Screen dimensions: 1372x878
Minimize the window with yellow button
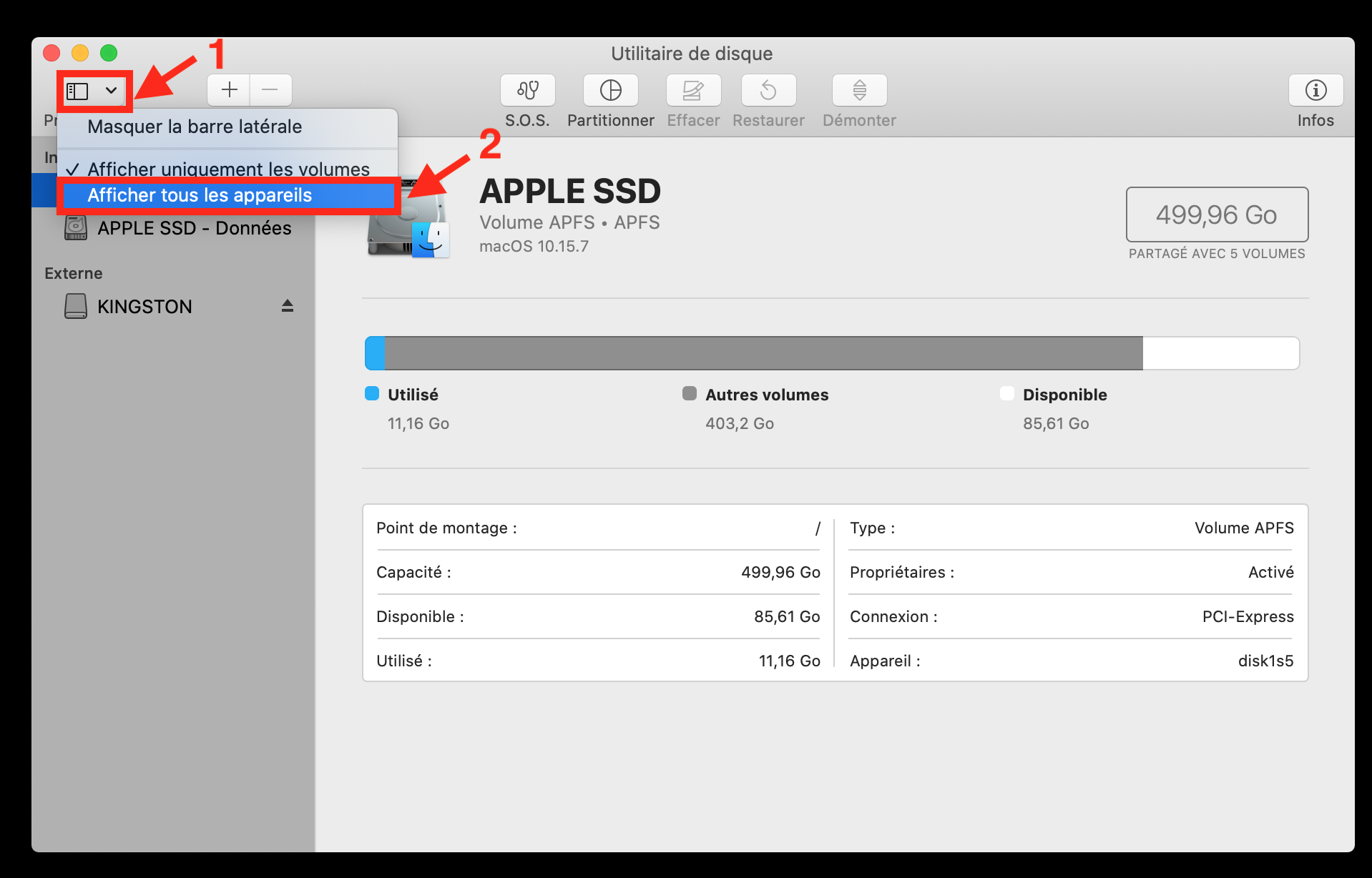[80, 53]
